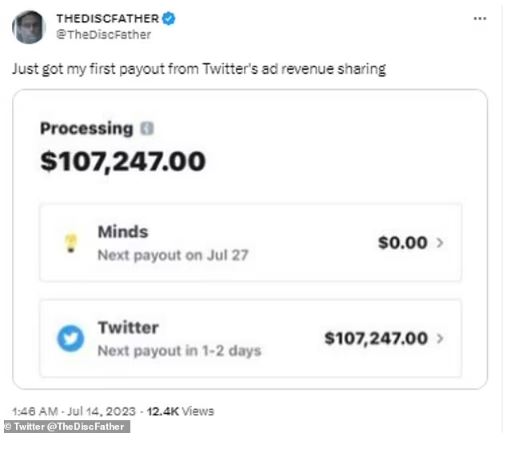Select the Minds payout row
This screenshot has height=451, width=506.
251,243
